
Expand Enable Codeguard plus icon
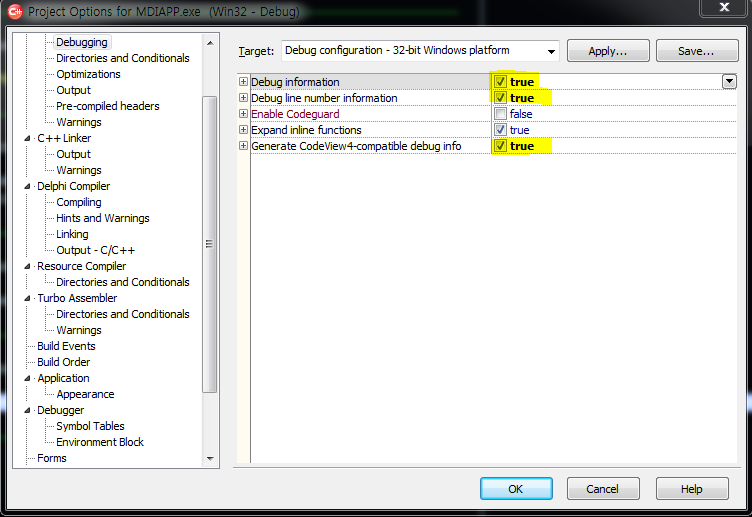coord(243,114)
